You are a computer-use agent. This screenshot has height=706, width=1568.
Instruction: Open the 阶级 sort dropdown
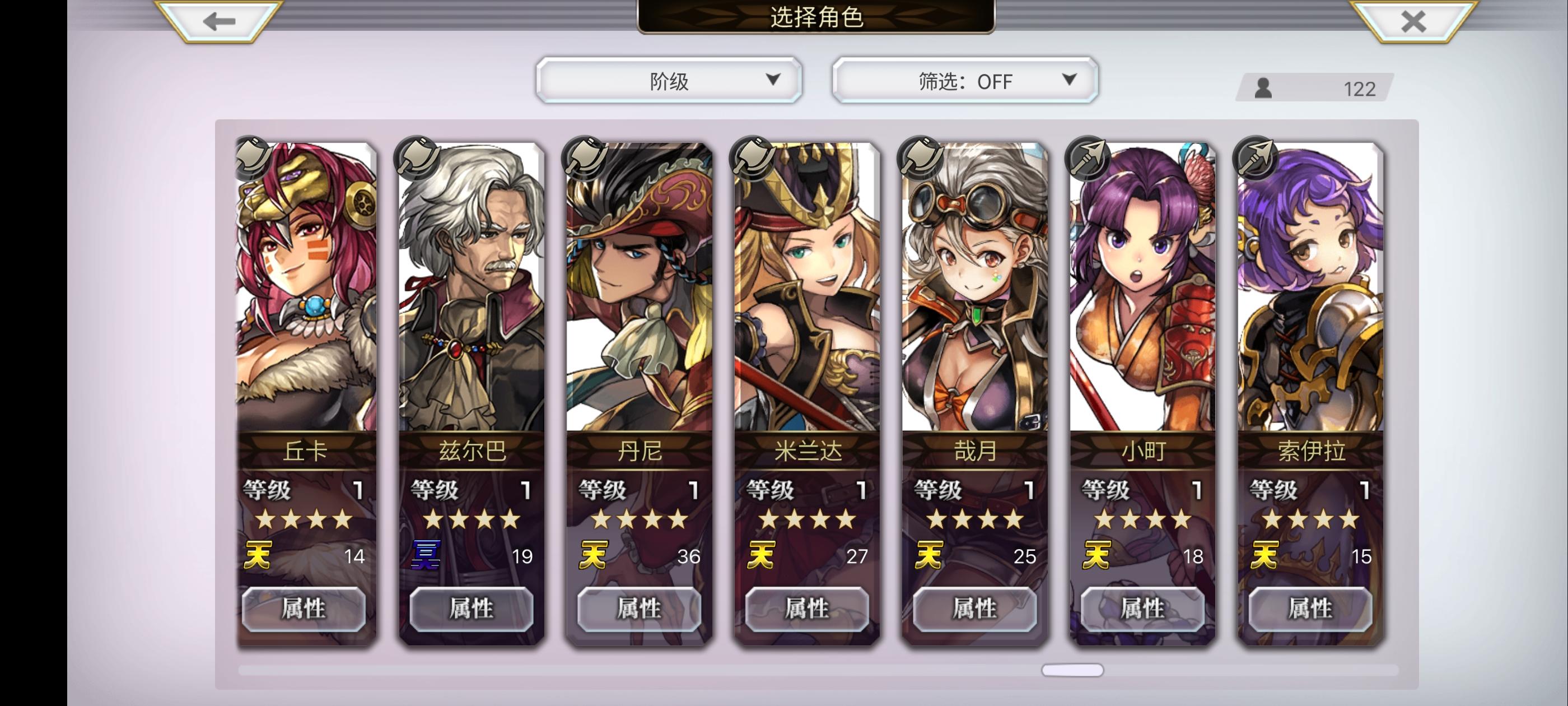(x=669, y=81)
